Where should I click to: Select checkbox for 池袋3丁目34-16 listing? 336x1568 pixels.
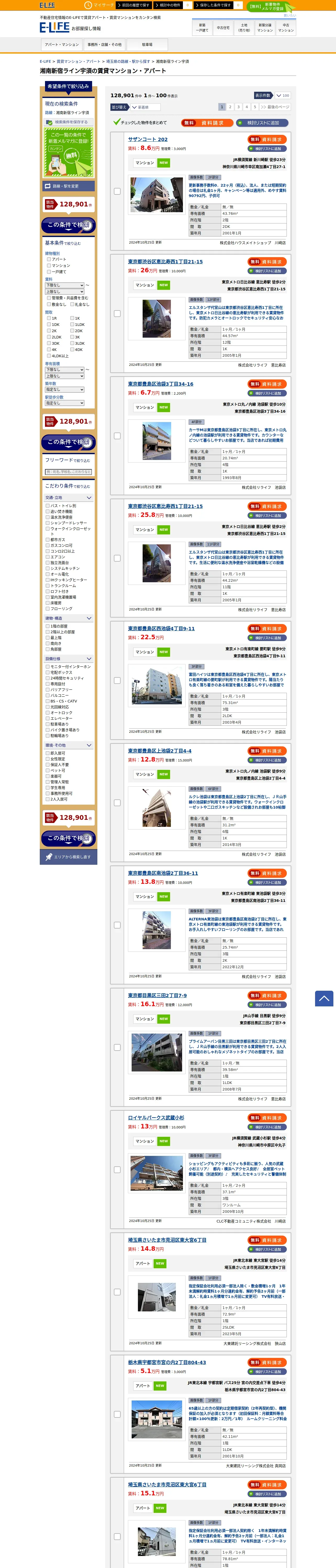[117, 436]
